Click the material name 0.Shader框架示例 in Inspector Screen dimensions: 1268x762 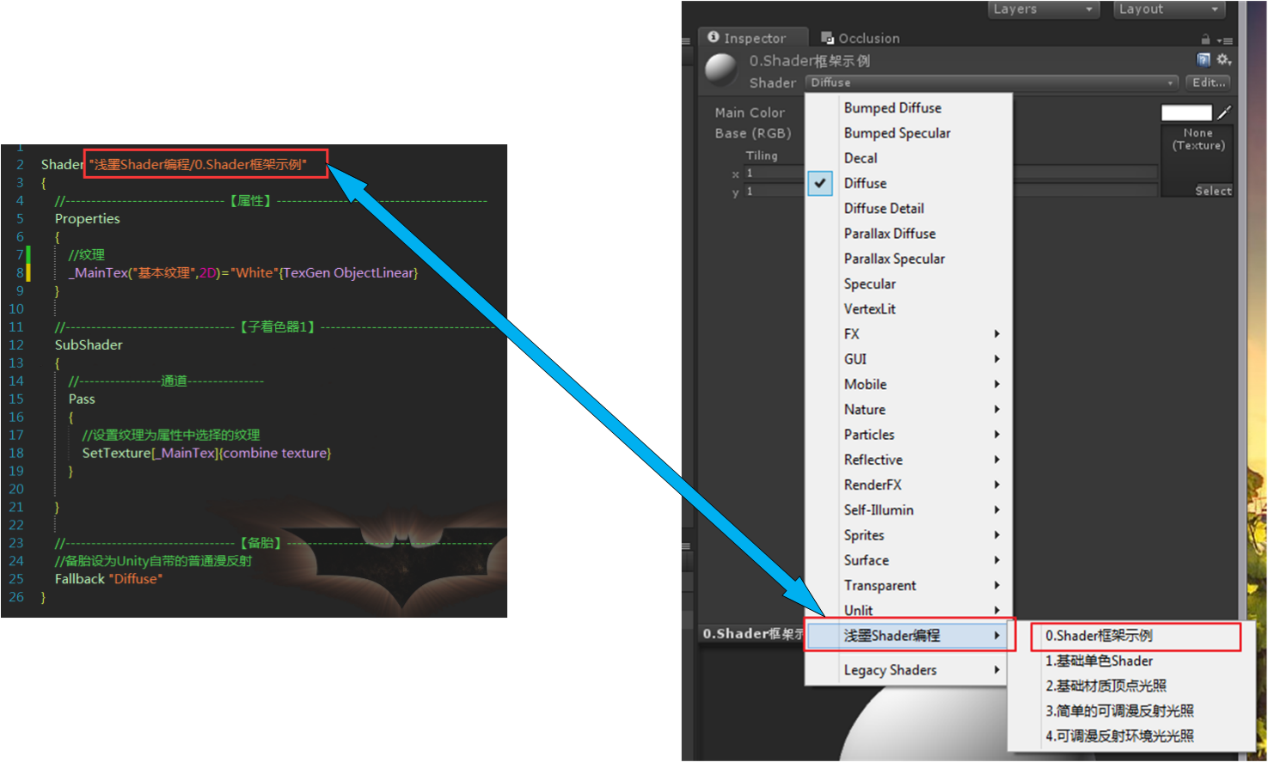click(x=810, y=61)
